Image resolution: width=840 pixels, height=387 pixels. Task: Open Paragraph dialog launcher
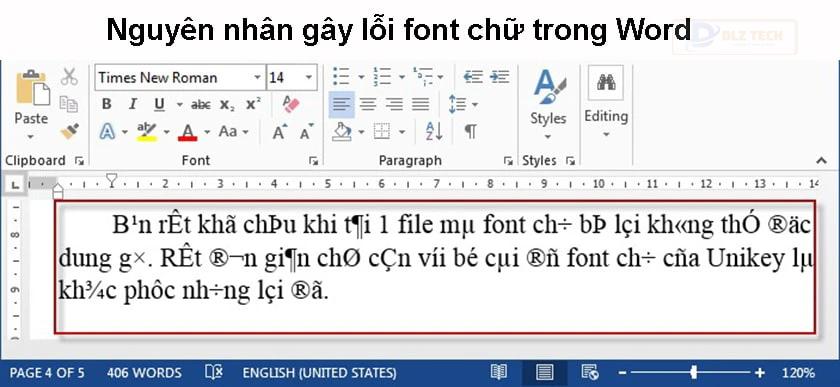pyautogui.click(x=507, y=161)
